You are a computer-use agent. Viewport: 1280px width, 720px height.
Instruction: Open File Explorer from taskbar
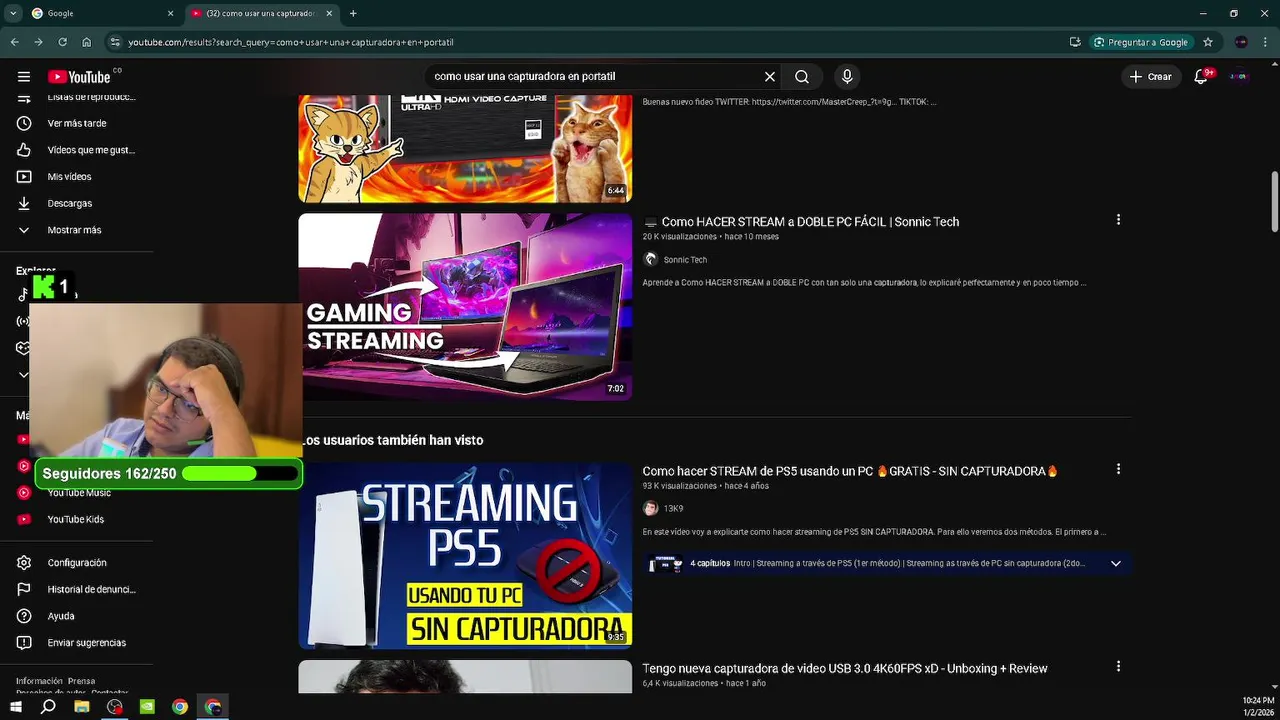(82, 707)
